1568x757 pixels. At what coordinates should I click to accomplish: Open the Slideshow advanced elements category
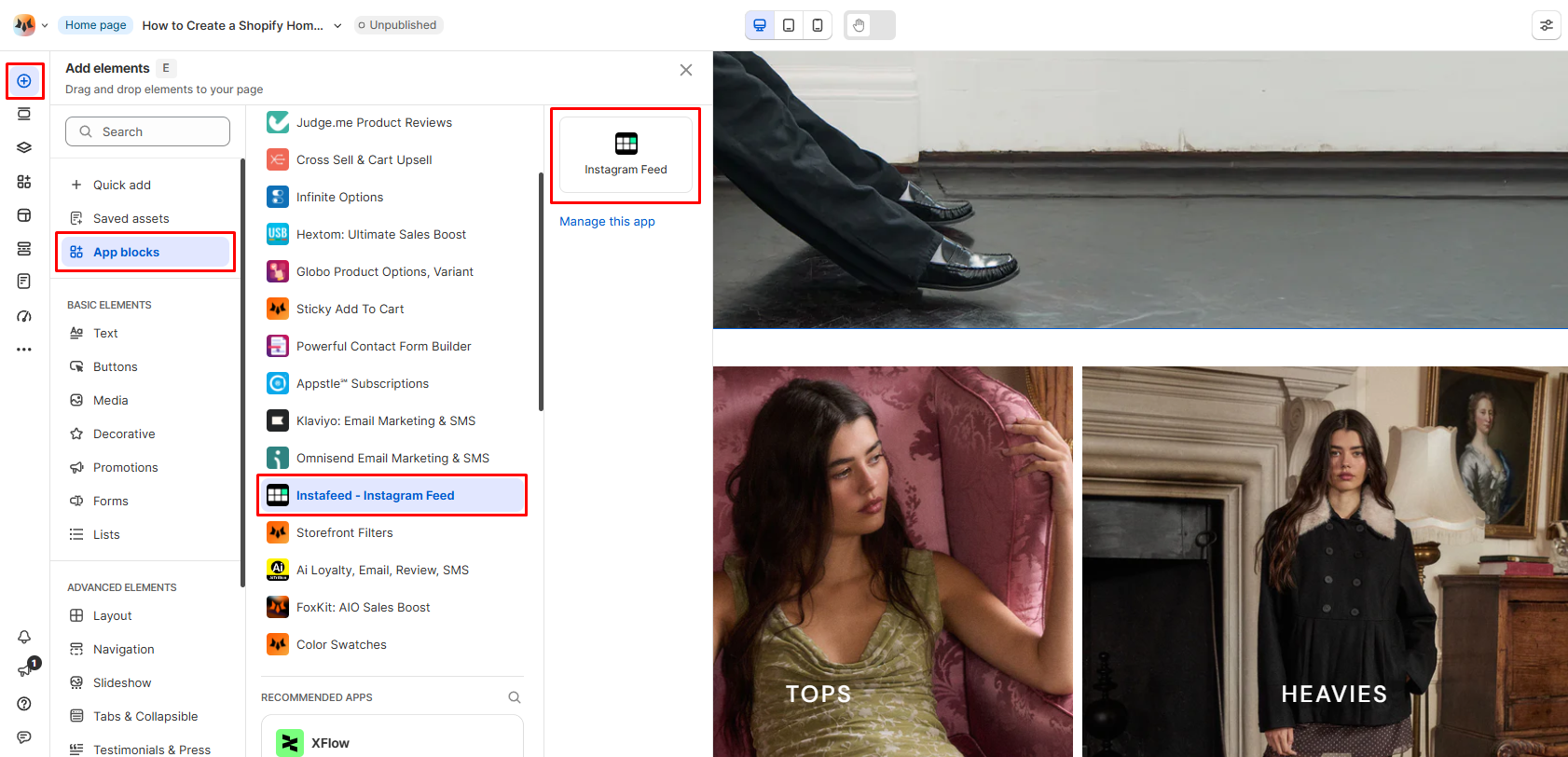tap(147, 682)
